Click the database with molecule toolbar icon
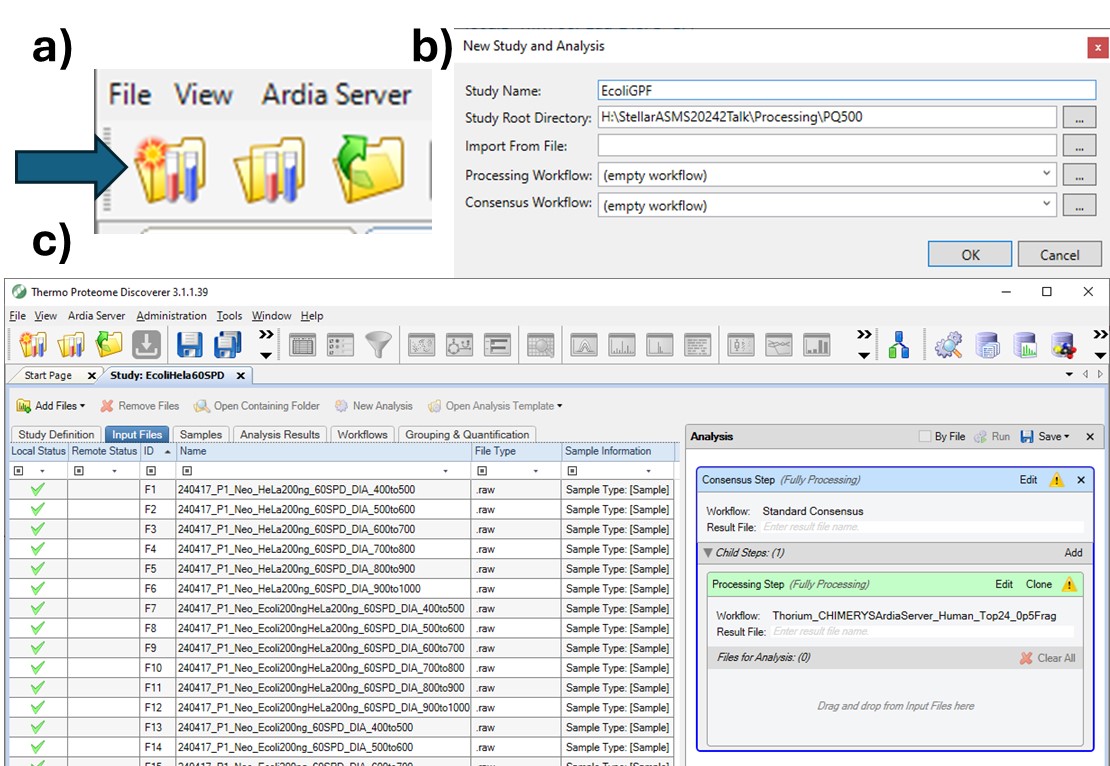The height and width of the screenshot is (766, 1110). (x=1063, y=345)
